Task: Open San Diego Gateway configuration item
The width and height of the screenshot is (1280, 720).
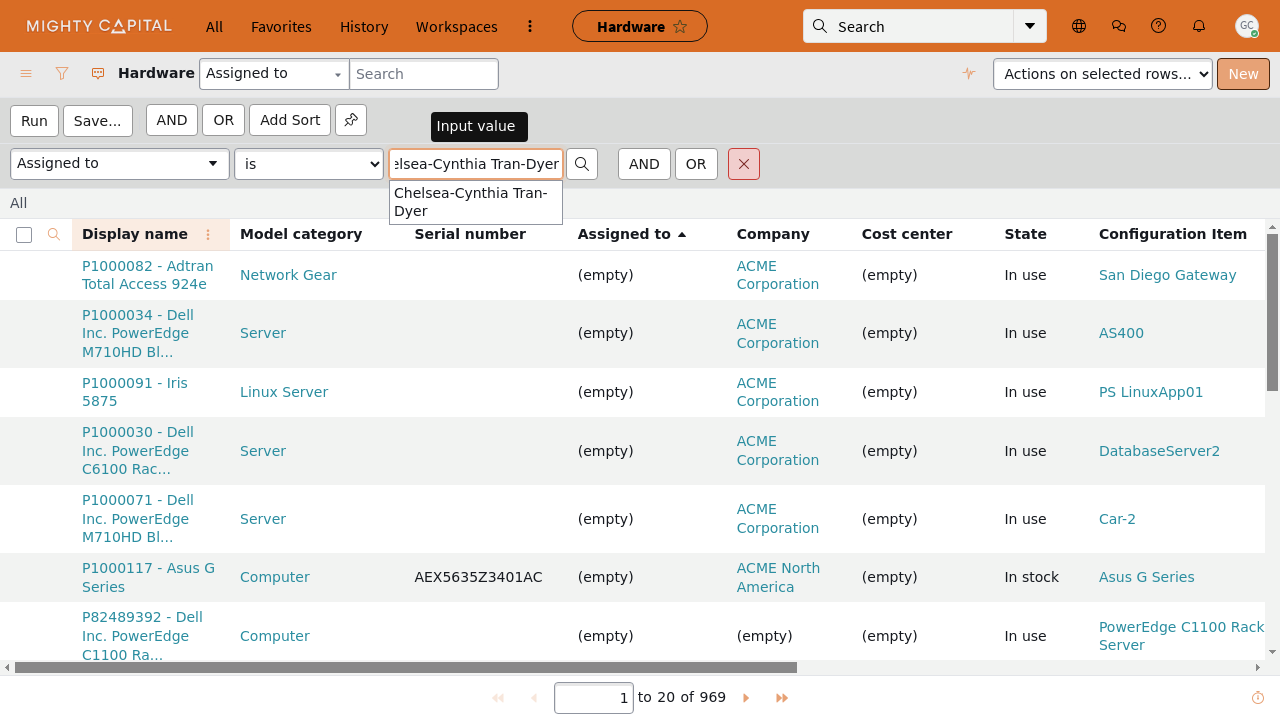Action: coord(1167,275)
